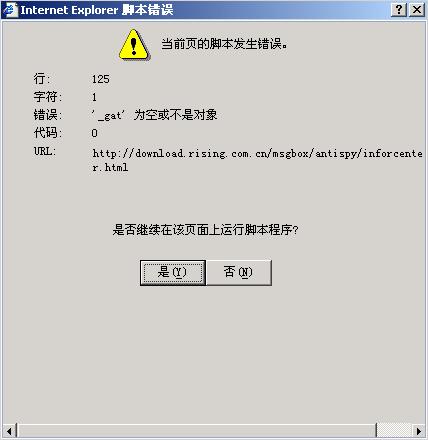Click the URL: label
Screen dimensions: 428x440
click(45, 151)
